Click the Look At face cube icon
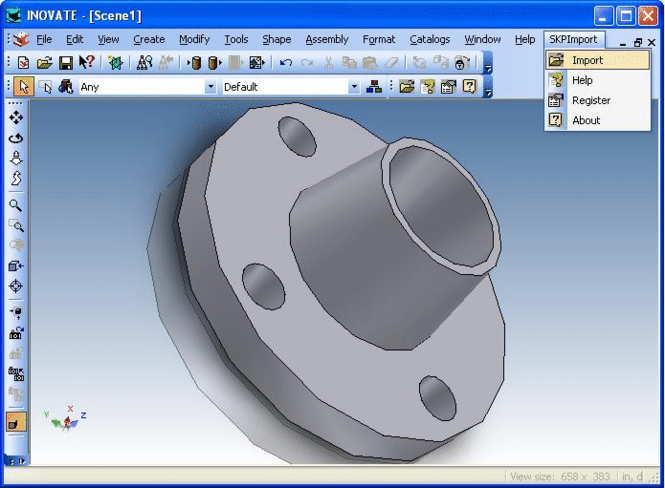665x488 pixels. (x=16, y=266)
